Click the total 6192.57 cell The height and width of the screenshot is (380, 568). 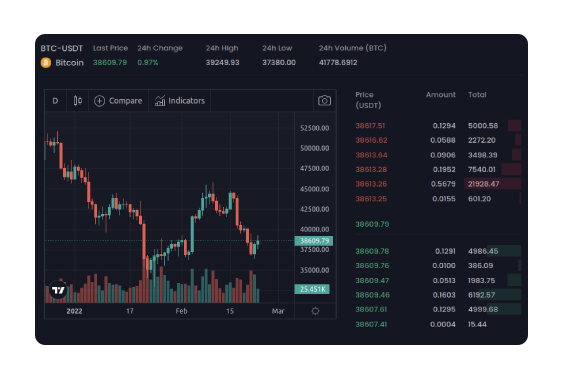(x=481, y=295)
